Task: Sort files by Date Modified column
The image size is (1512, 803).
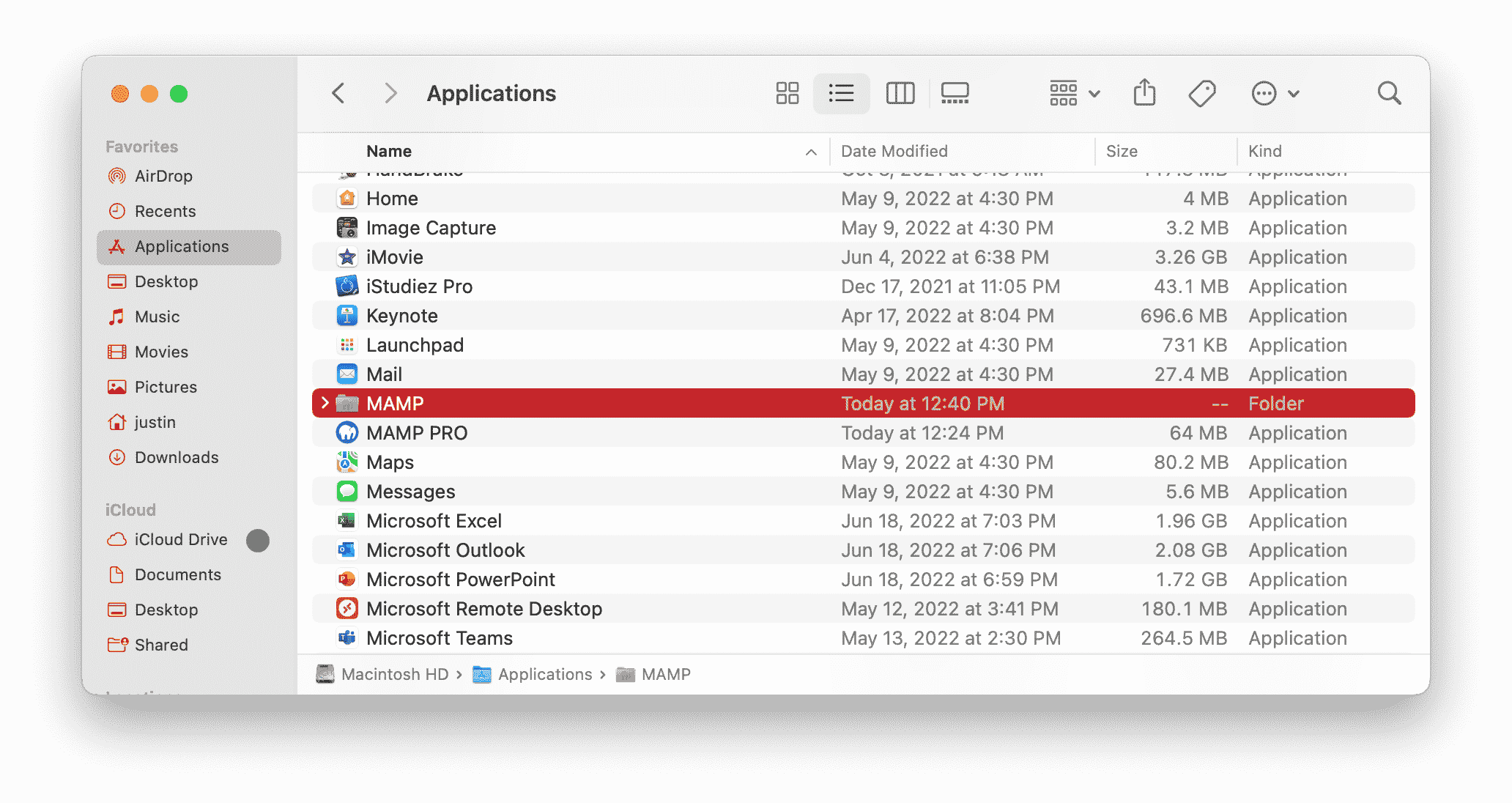Action: [x=894, y=151]
